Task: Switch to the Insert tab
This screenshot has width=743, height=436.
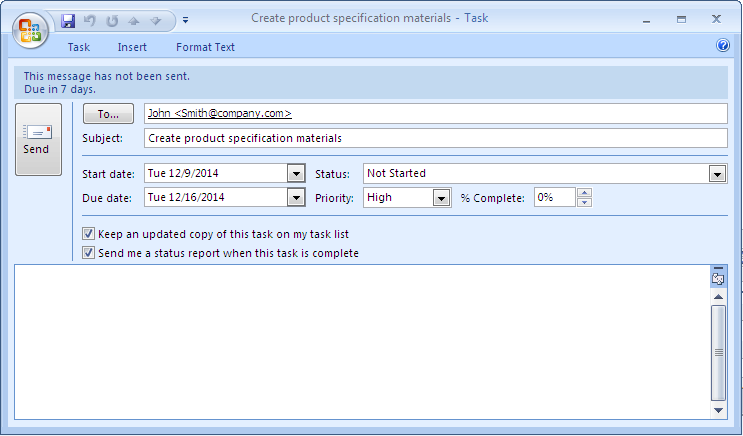Action: tap(132, 47)
